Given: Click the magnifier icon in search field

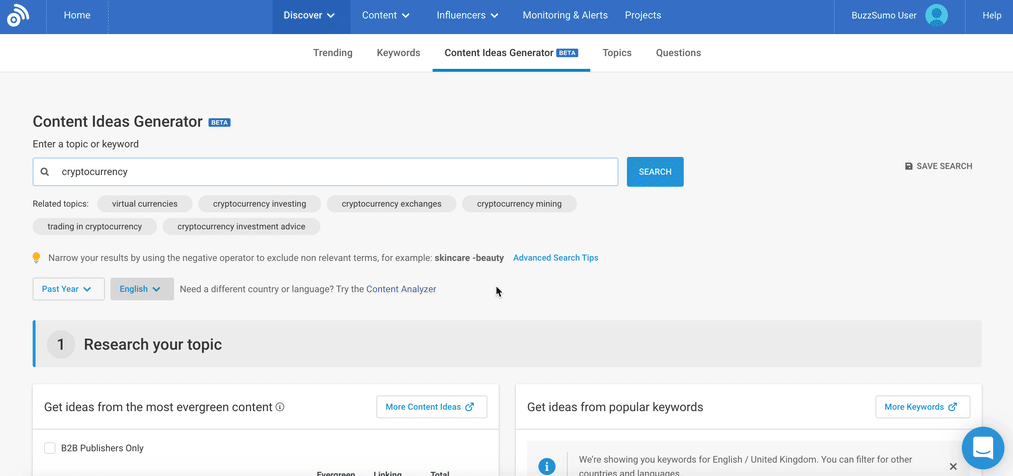Looking at the screenshot, I should pyautogui.click(x=45, y=172).
